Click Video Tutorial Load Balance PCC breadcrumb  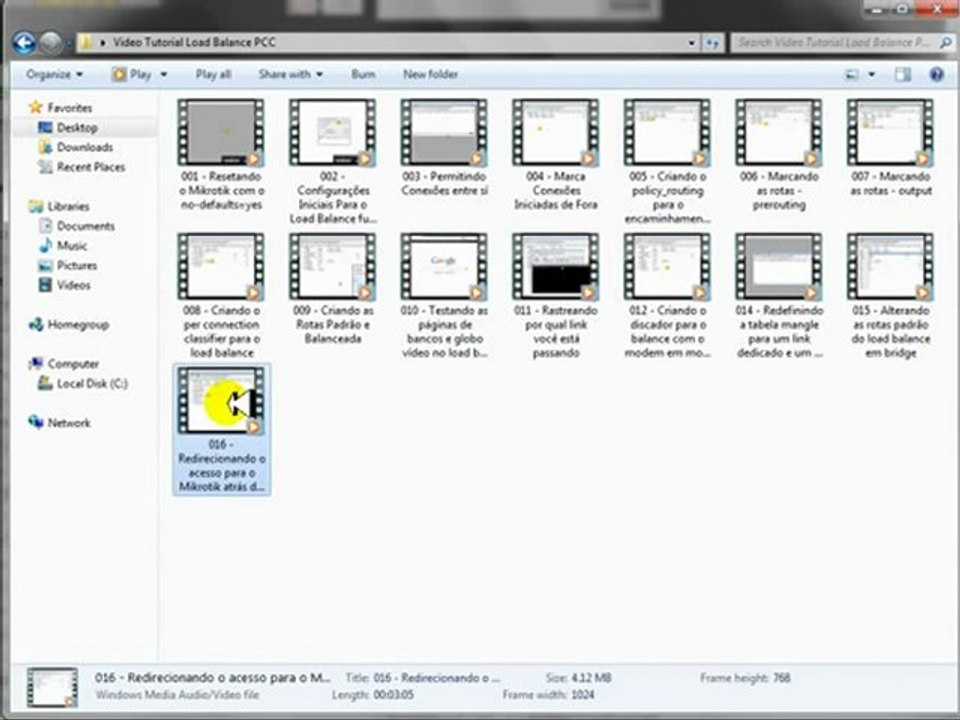click(194, 42)
